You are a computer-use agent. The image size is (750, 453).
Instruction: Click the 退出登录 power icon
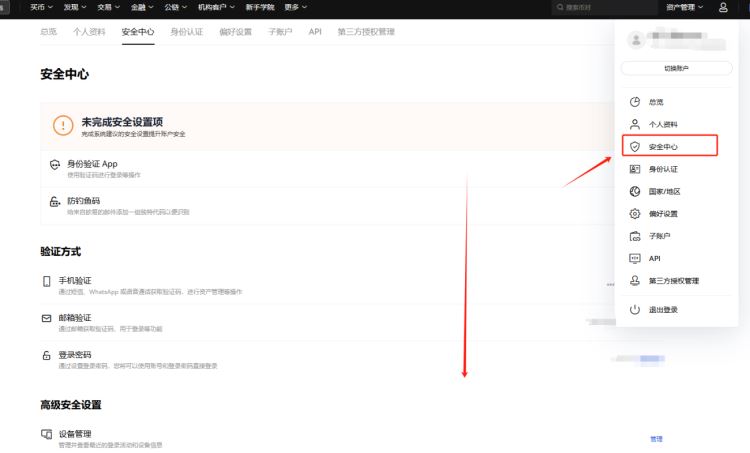(x=634, y=310)
